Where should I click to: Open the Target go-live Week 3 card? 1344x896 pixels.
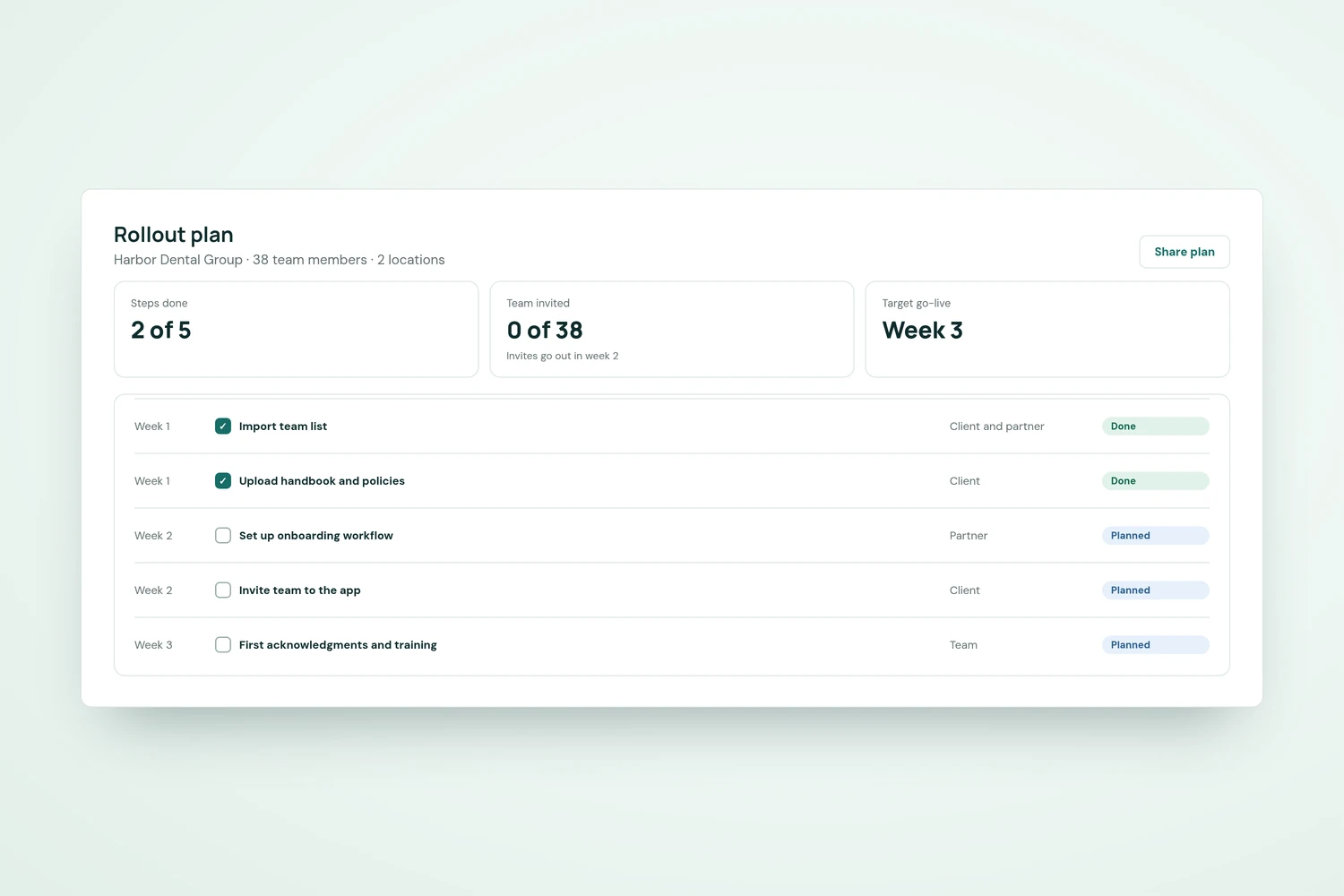[1047, 330]
